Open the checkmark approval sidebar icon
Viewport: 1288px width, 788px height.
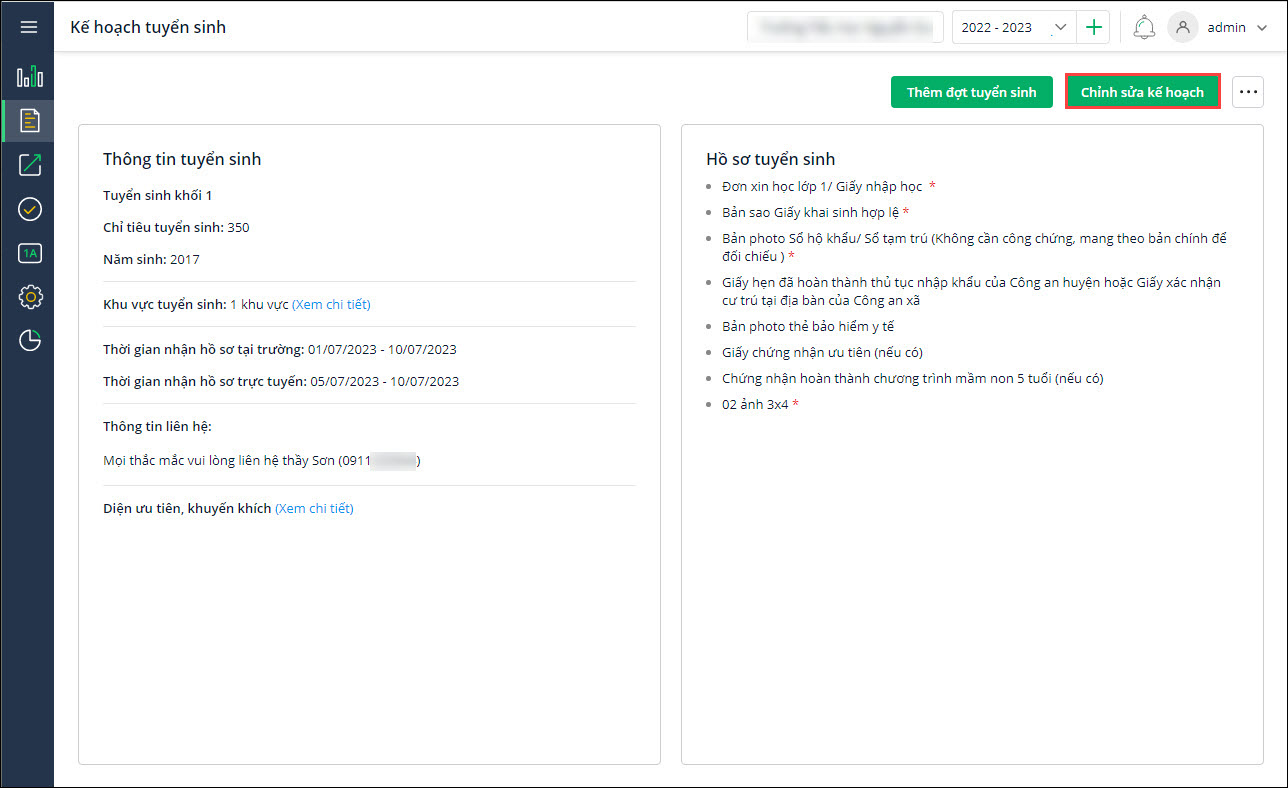point(29,209)
